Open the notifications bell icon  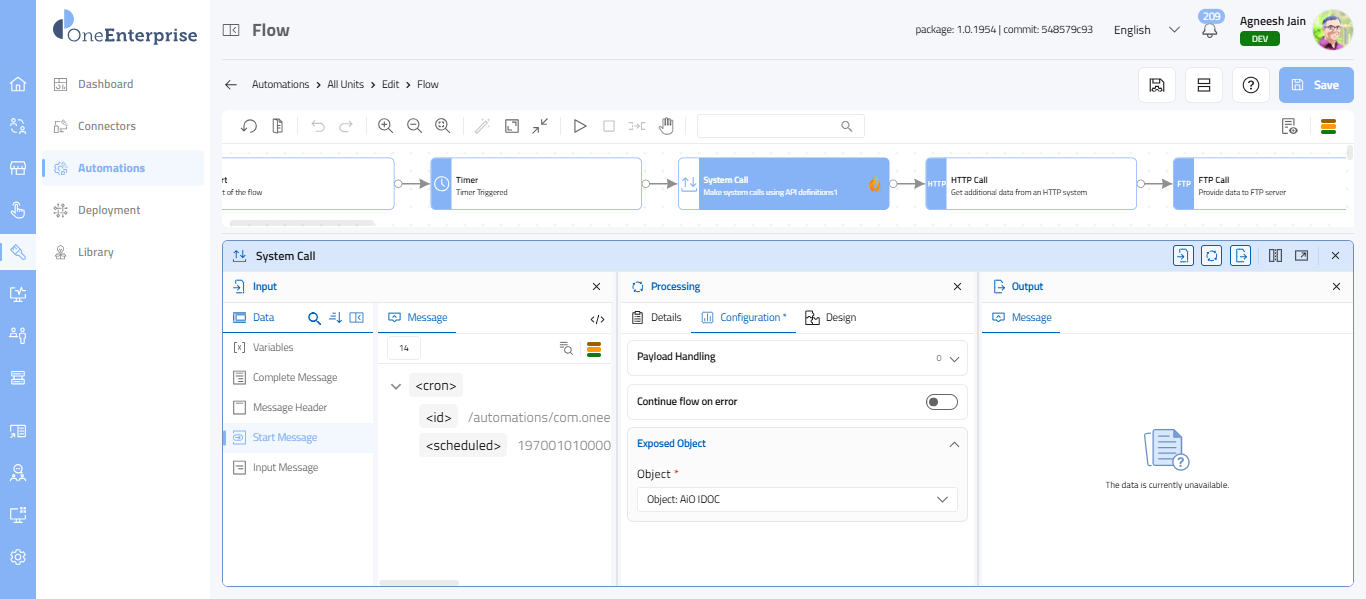coord(1210,30)
